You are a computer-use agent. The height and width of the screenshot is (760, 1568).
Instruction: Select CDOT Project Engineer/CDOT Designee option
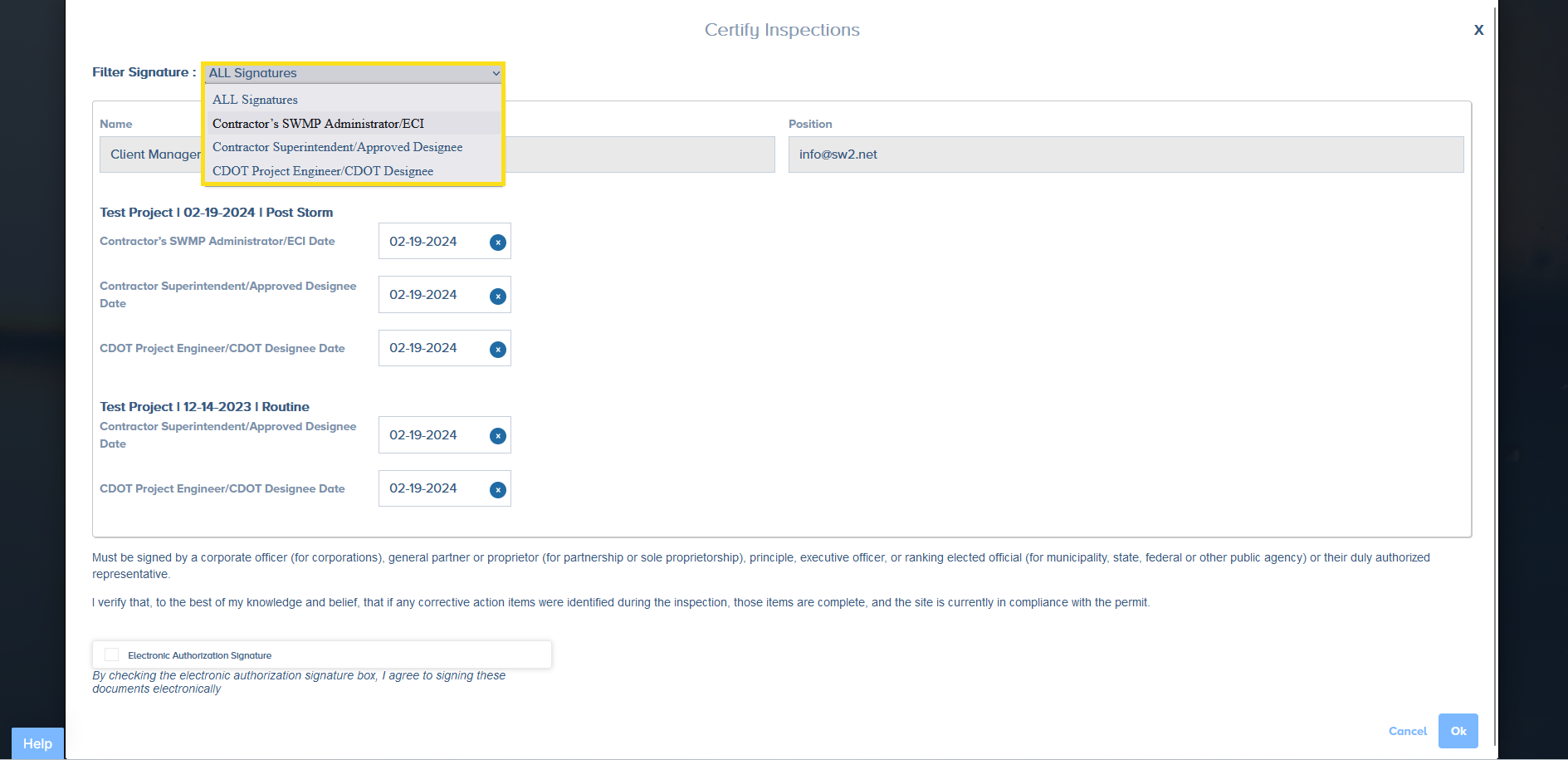click(x=323, y=171)
